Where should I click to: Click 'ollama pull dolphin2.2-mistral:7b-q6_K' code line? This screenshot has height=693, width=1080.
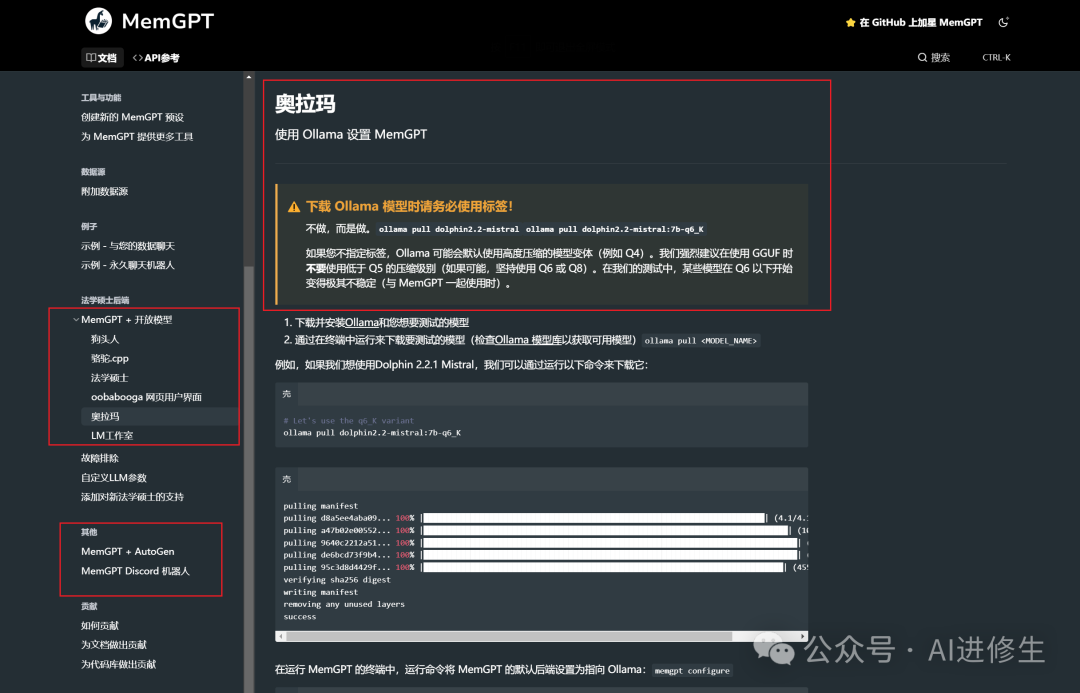[372, 433]
